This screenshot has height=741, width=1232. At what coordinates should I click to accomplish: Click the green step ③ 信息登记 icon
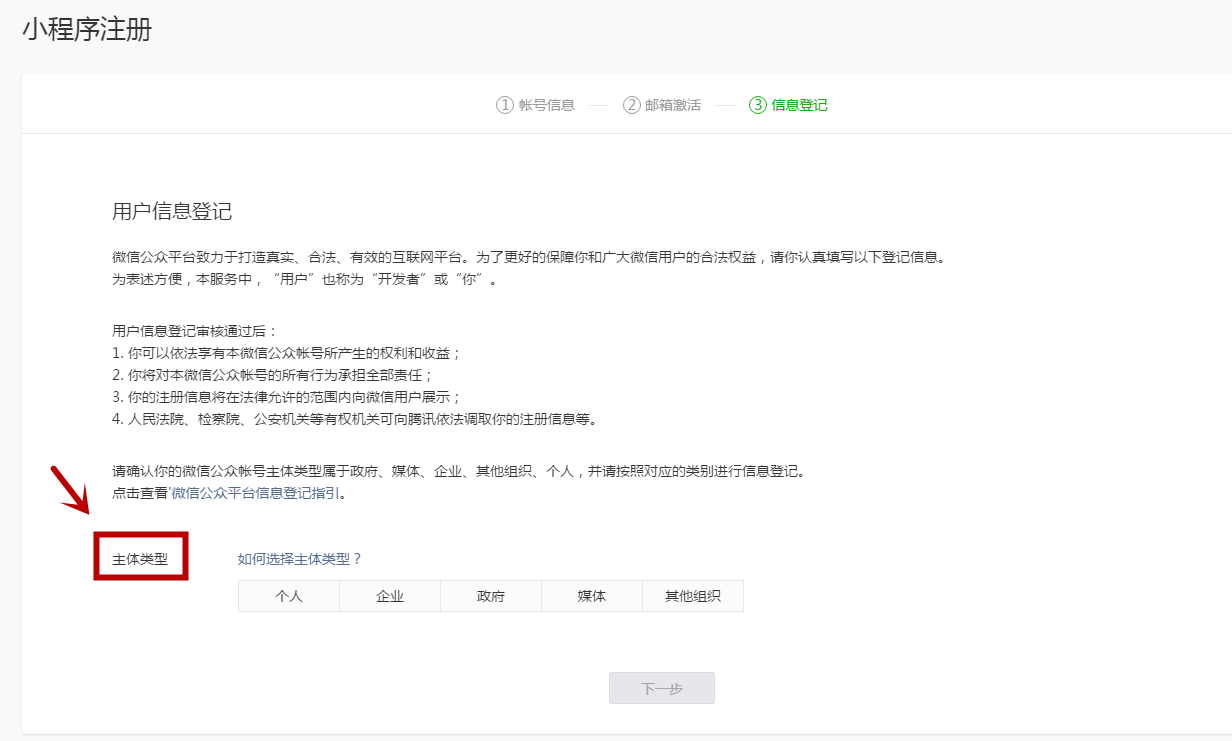point(757,103)
